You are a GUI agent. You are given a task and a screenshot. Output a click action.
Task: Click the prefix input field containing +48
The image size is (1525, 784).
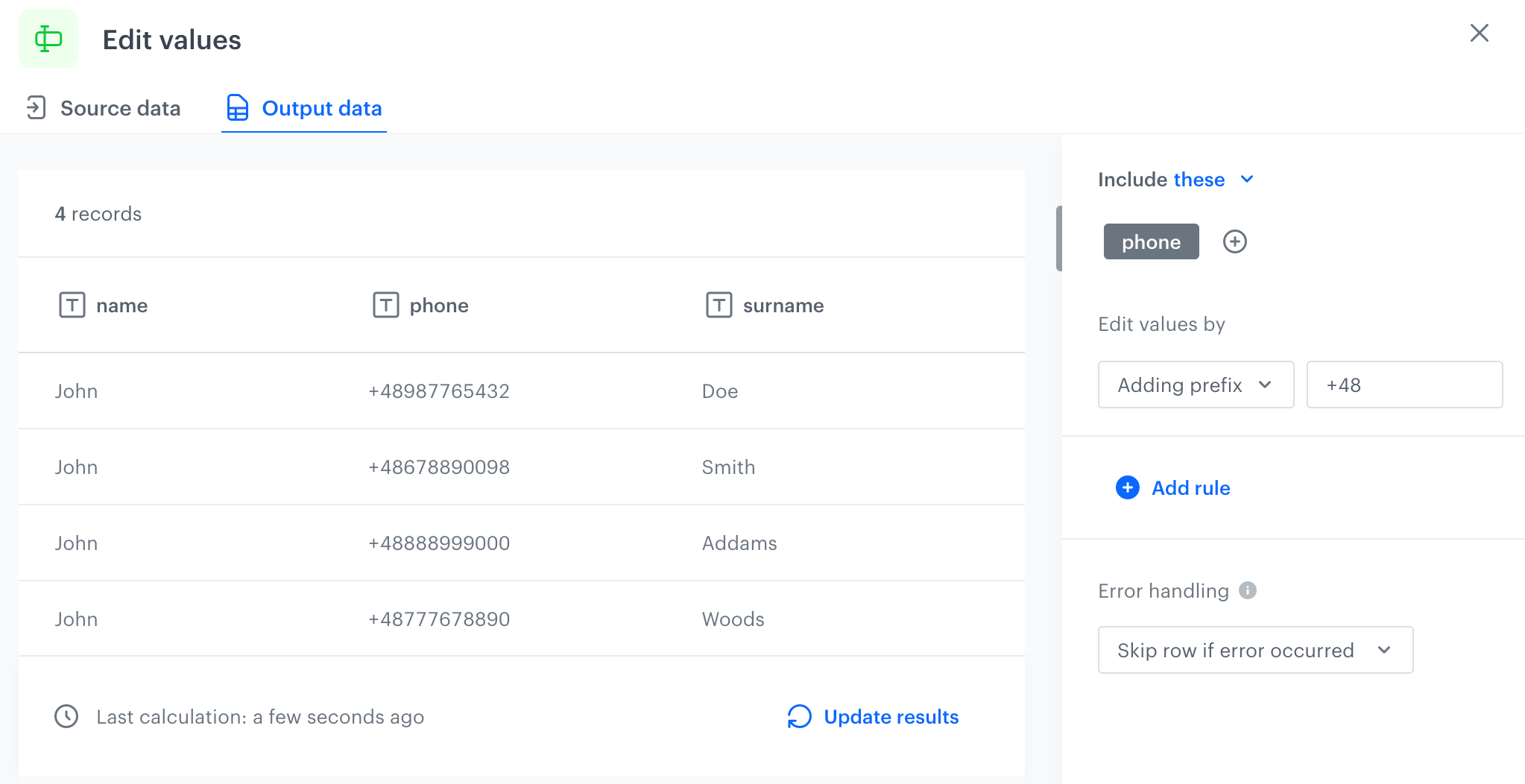click(x=1404, y=385)
